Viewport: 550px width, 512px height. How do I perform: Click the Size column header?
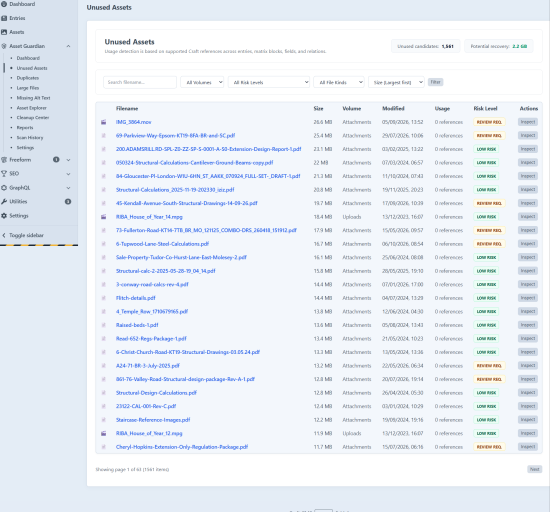[x=318, y=109]
